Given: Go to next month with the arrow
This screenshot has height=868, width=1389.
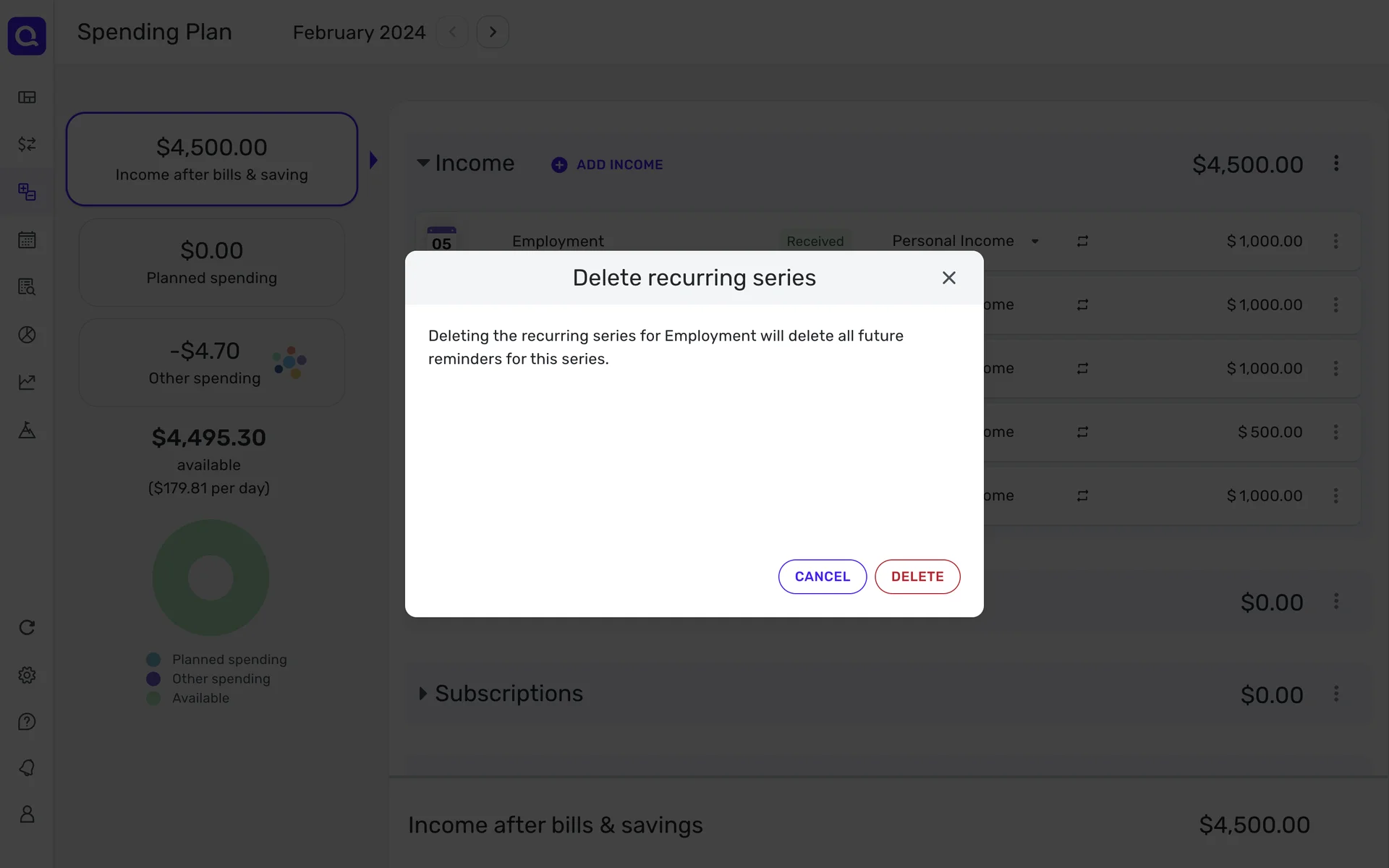Looking at the screenshot, I should pyautogui.click(x=493, y=32).
